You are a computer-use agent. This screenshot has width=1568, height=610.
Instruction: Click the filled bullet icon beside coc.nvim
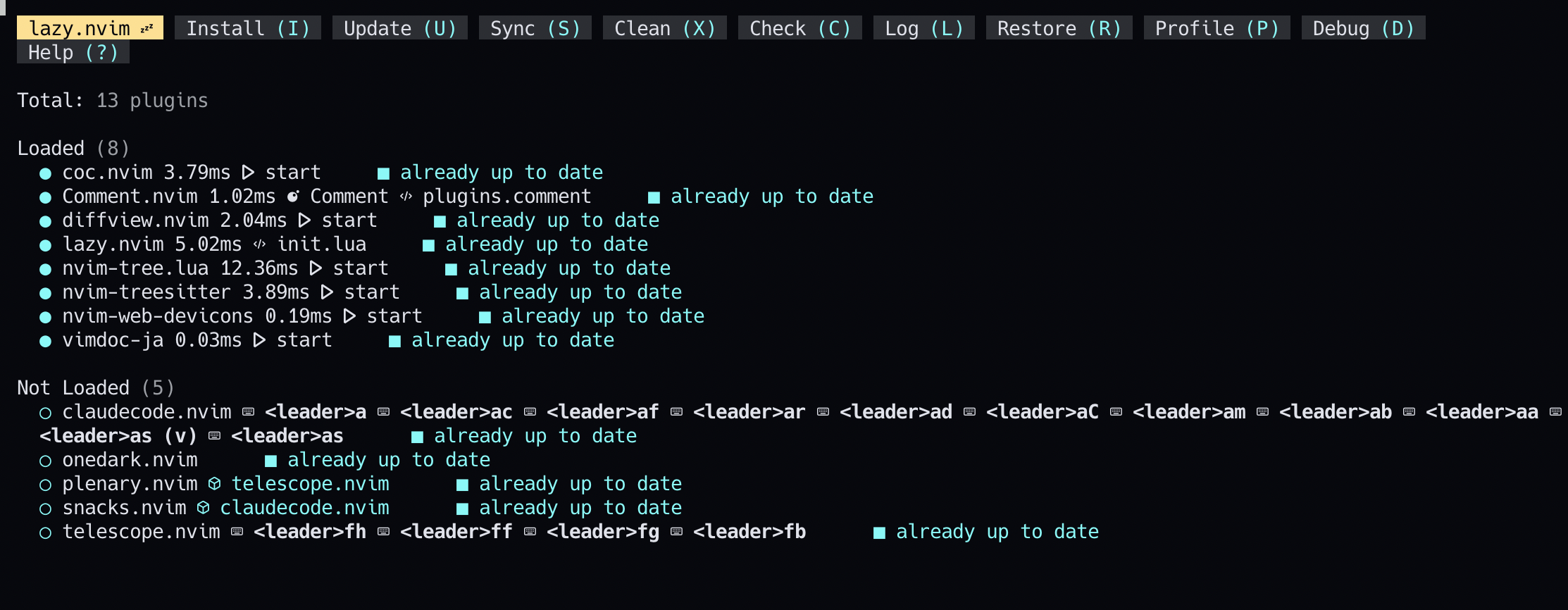[x=45, y=173]
